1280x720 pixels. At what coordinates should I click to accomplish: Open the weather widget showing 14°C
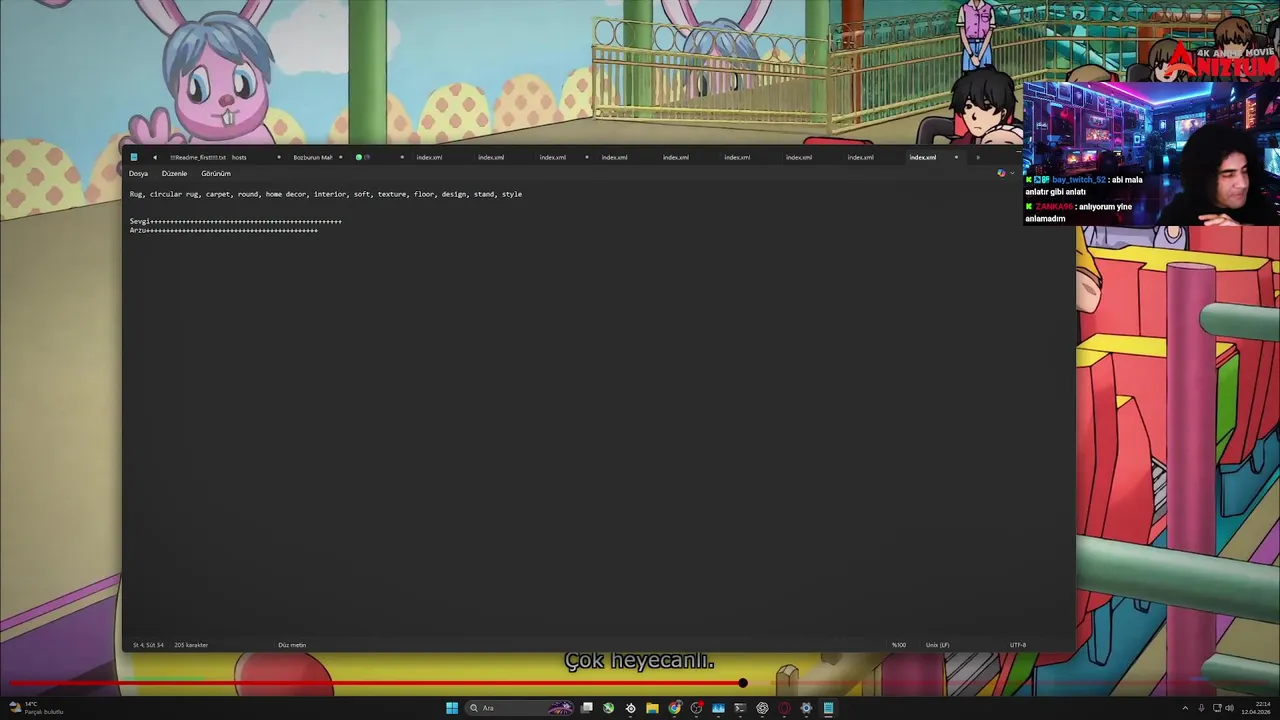pyautogui.click(x=36, y=708)
